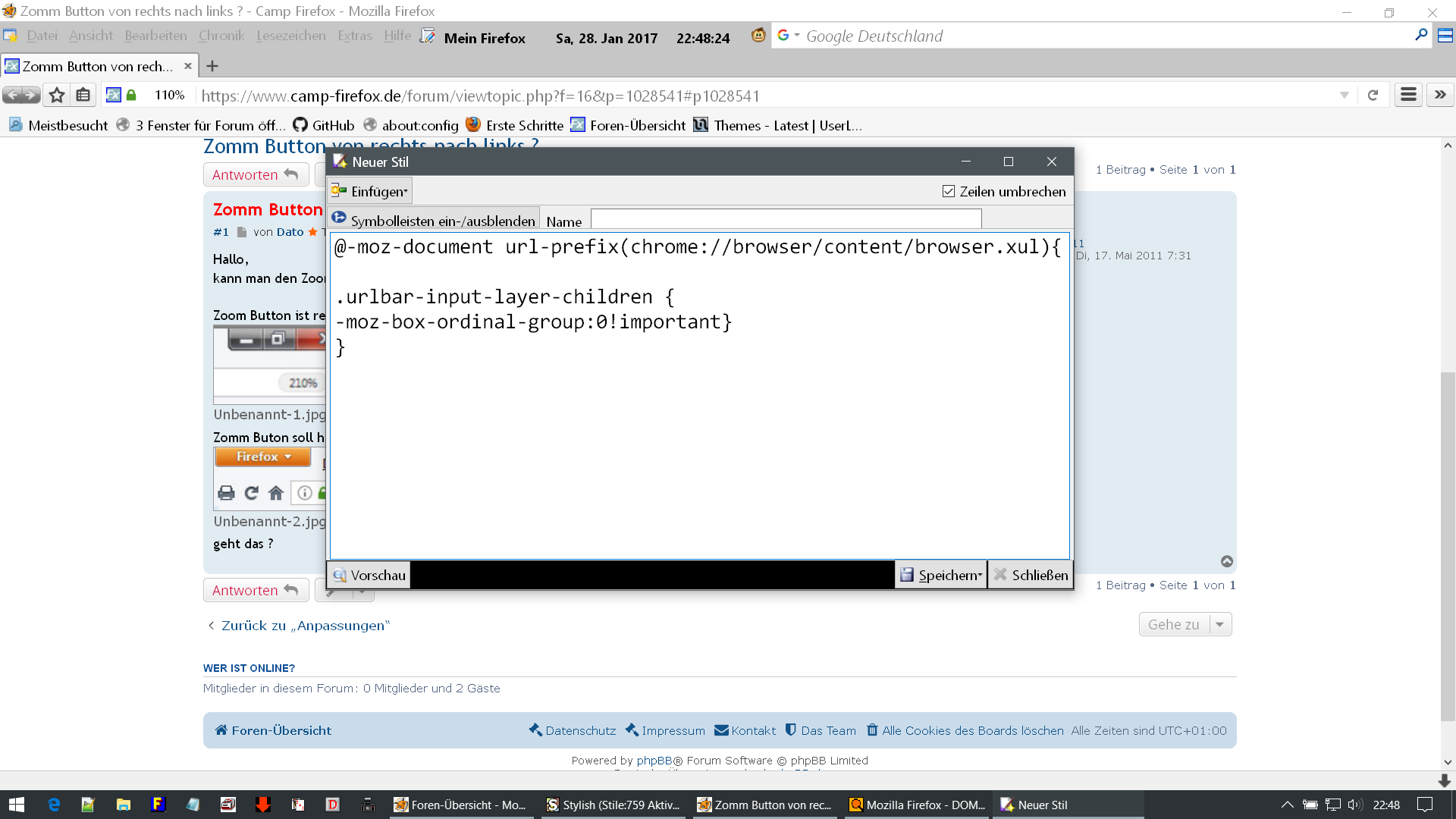
Task: Click the toolbar overflow chevron icon
Action: 1440,95
